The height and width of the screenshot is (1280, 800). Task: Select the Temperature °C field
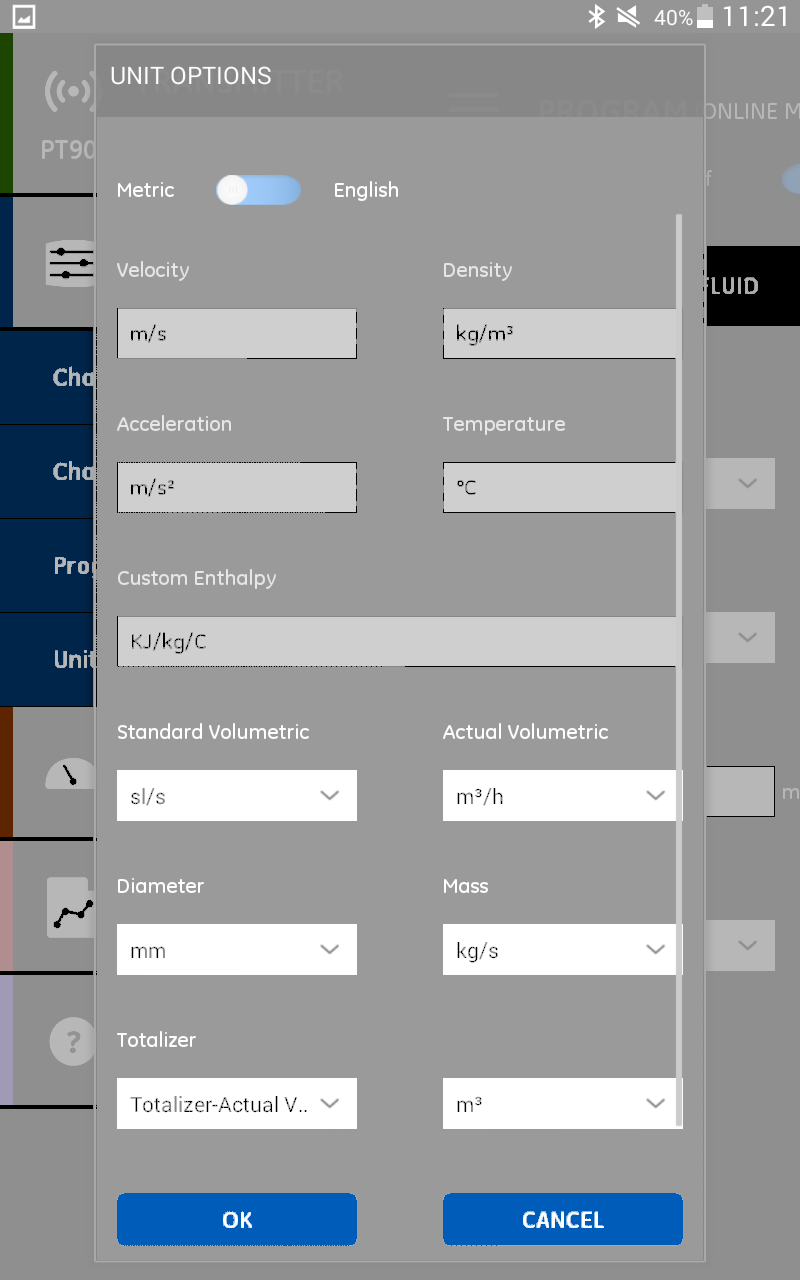pyautogui.click(x=560, y=488)
